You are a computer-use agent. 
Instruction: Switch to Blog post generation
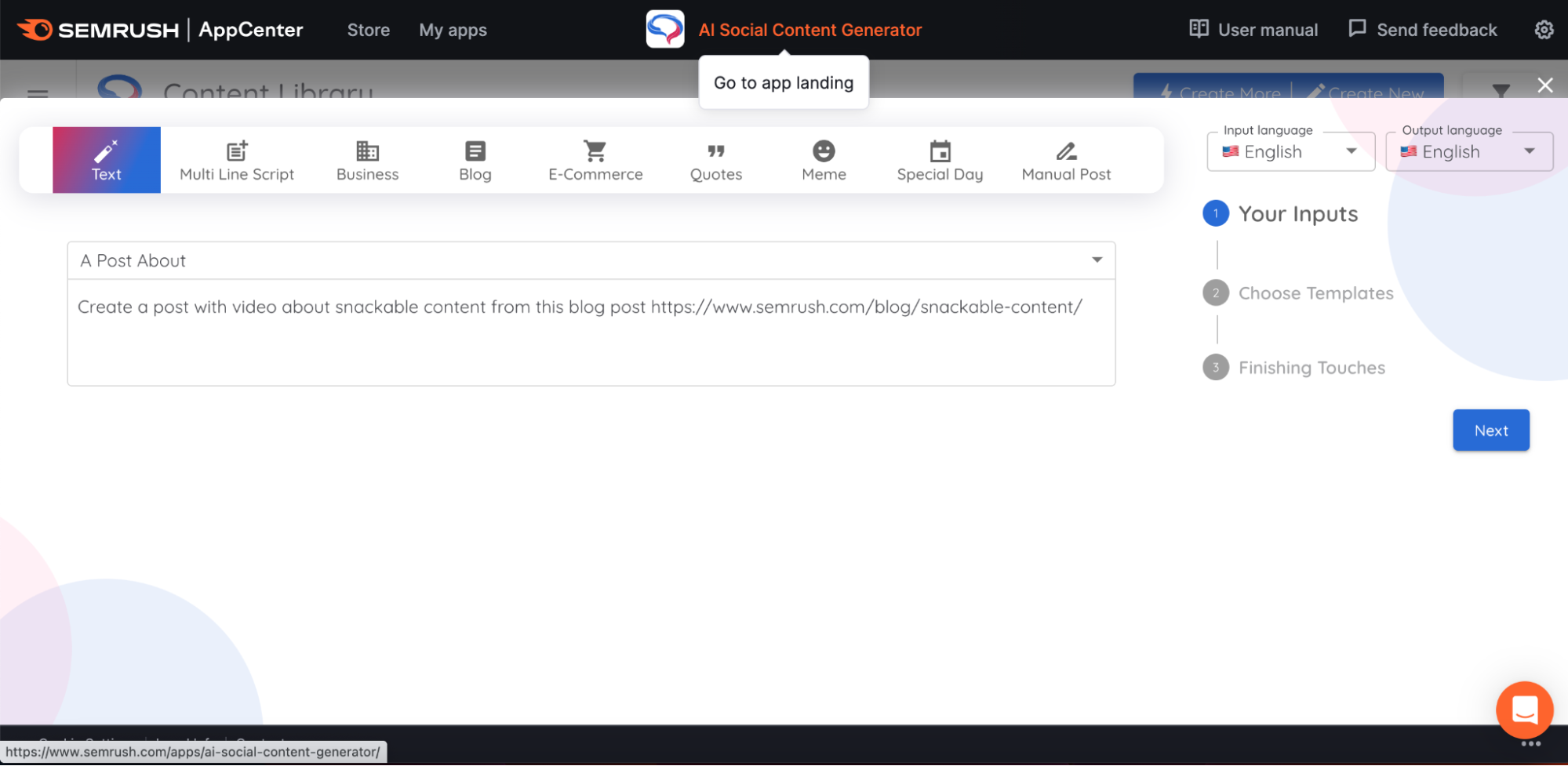(x=475, y=159)
